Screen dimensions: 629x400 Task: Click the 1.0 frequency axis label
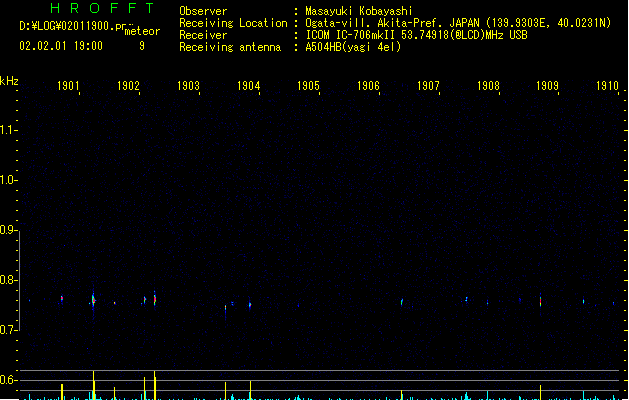(8, 180)
